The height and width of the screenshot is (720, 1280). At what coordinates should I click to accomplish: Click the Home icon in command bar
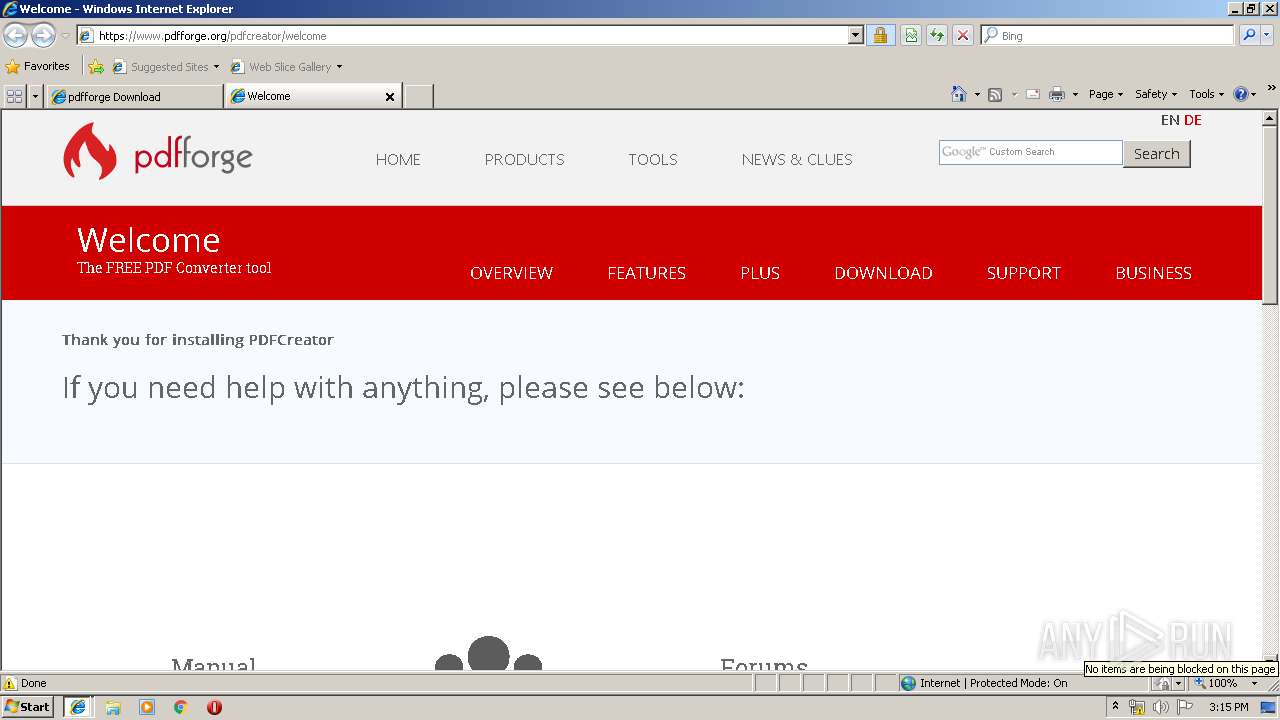[x=958, y=94]
